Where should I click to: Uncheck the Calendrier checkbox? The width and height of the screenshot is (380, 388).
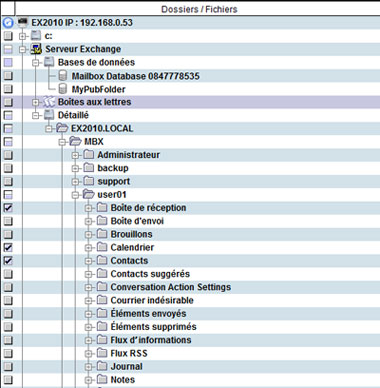point(8,247)
